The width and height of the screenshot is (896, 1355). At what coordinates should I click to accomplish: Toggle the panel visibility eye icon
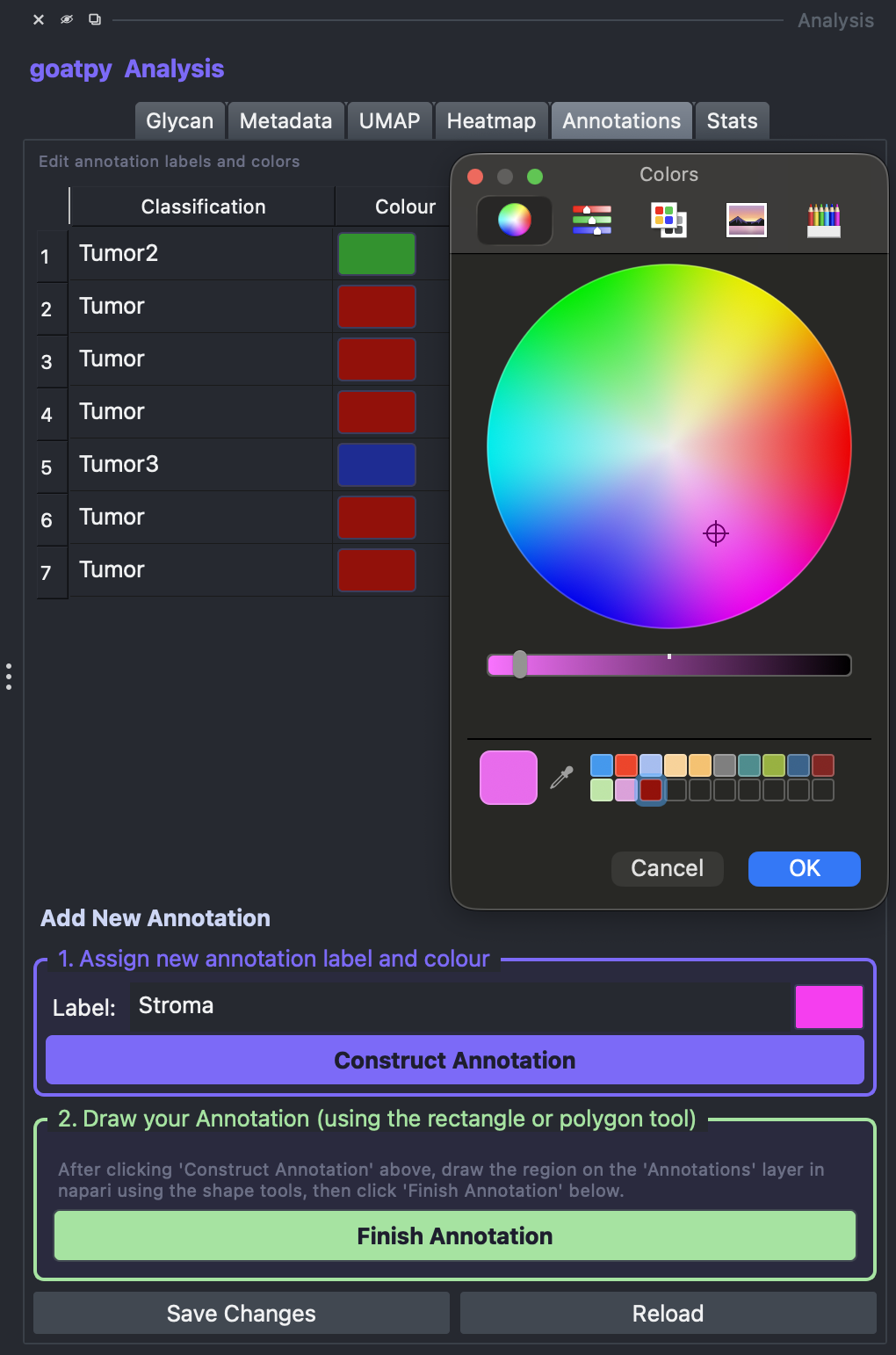[67, 19]
